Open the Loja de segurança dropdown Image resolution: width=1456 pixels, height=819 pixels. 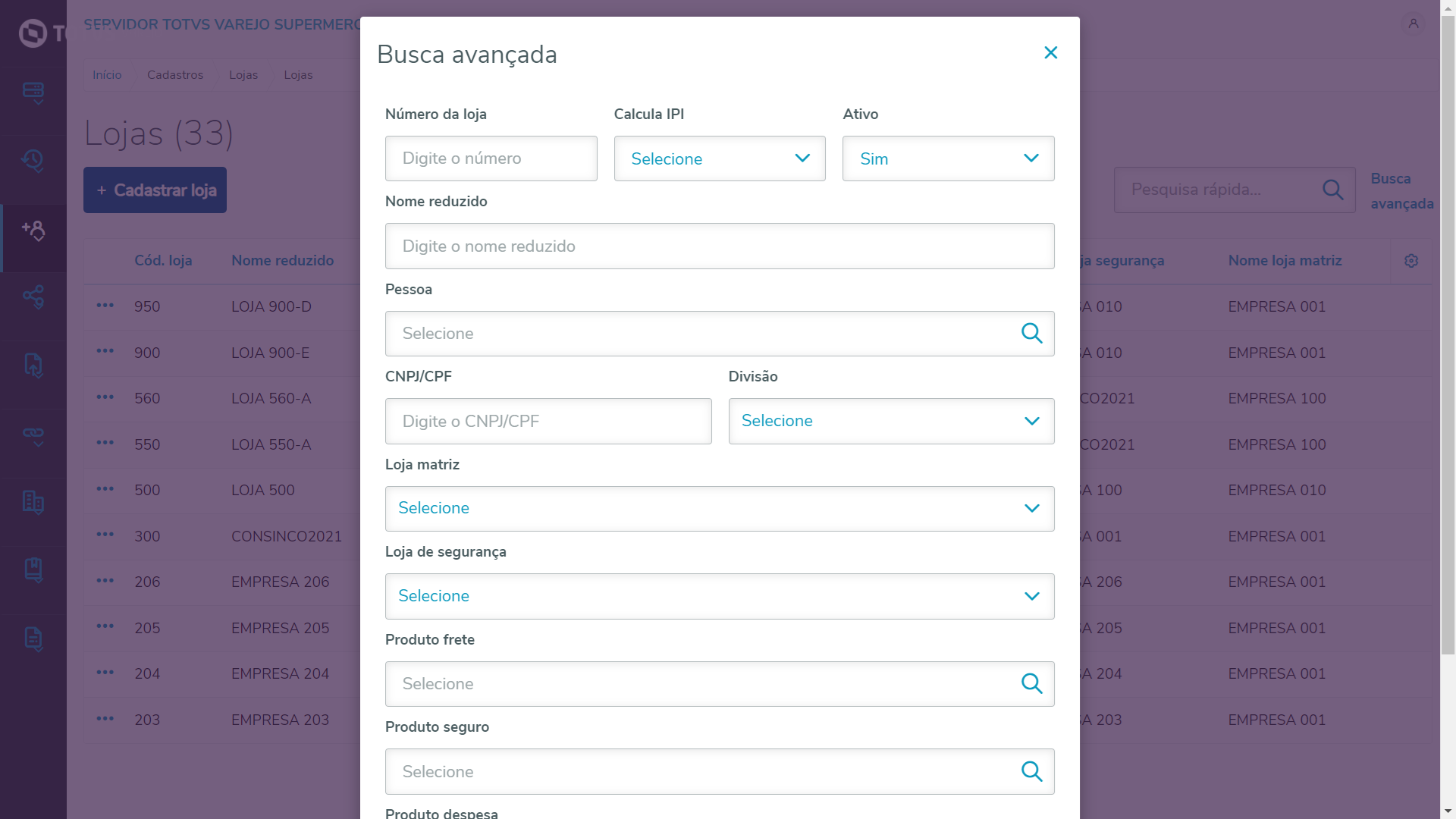coord(719,597)
